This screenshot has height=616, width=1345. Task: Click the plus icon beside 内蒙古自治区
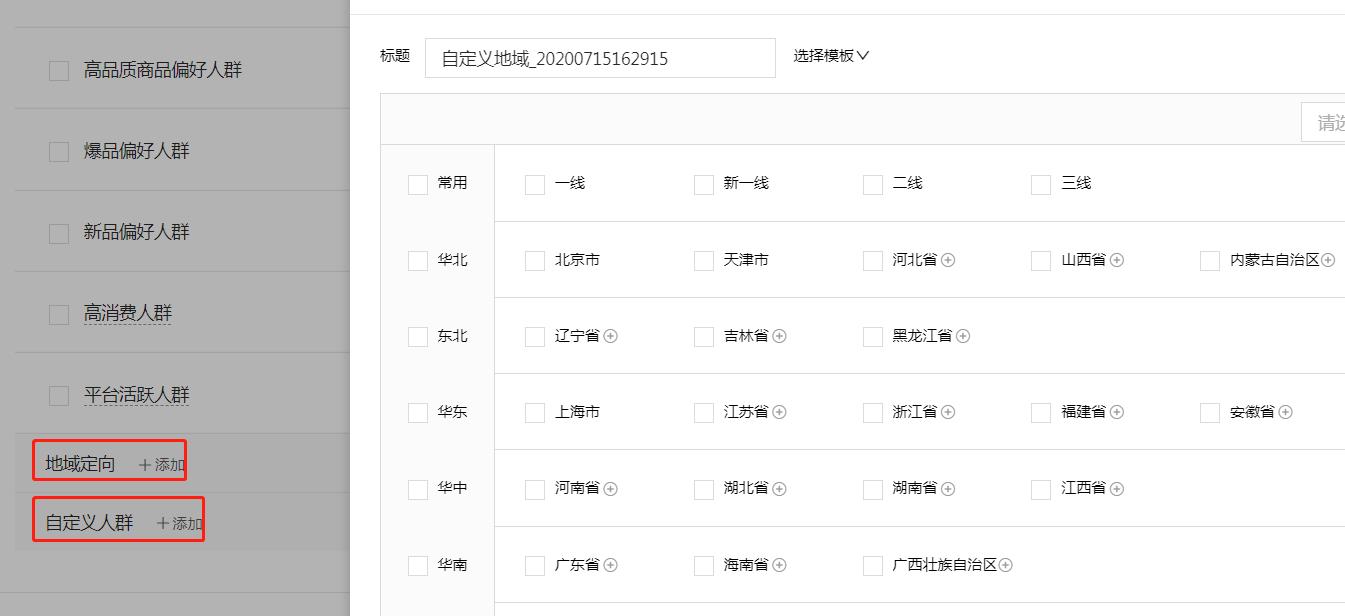1329,260
